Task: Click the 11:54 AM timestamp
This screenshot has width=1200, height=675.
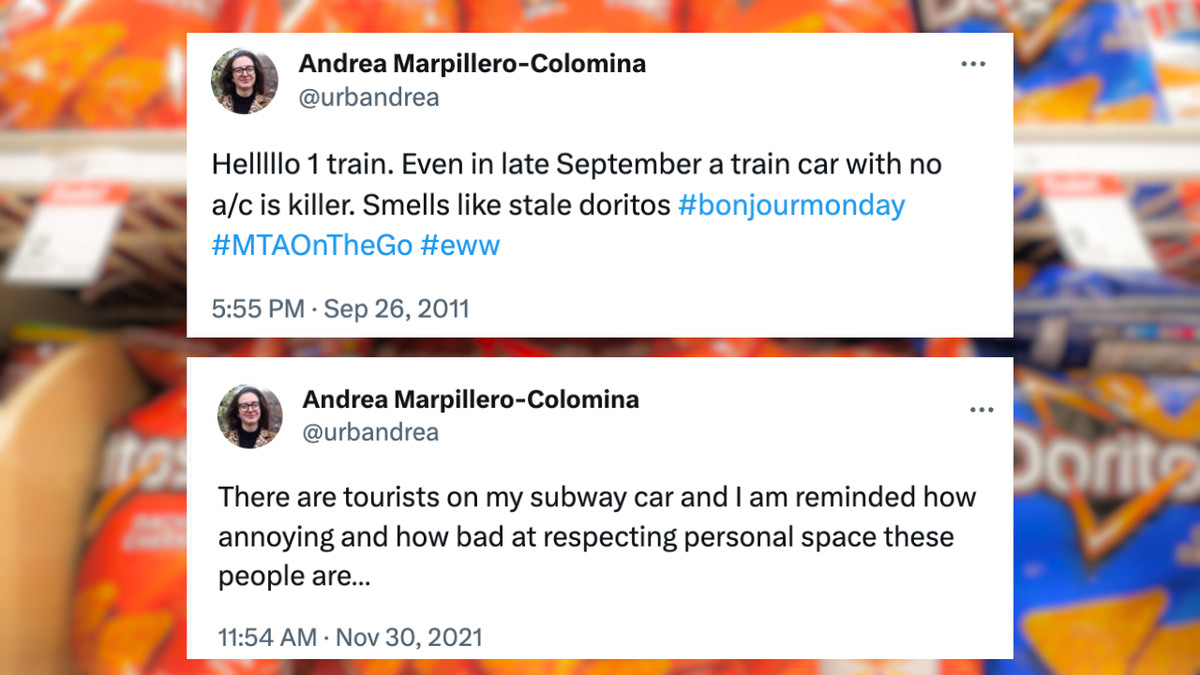Action: (266, 637)
